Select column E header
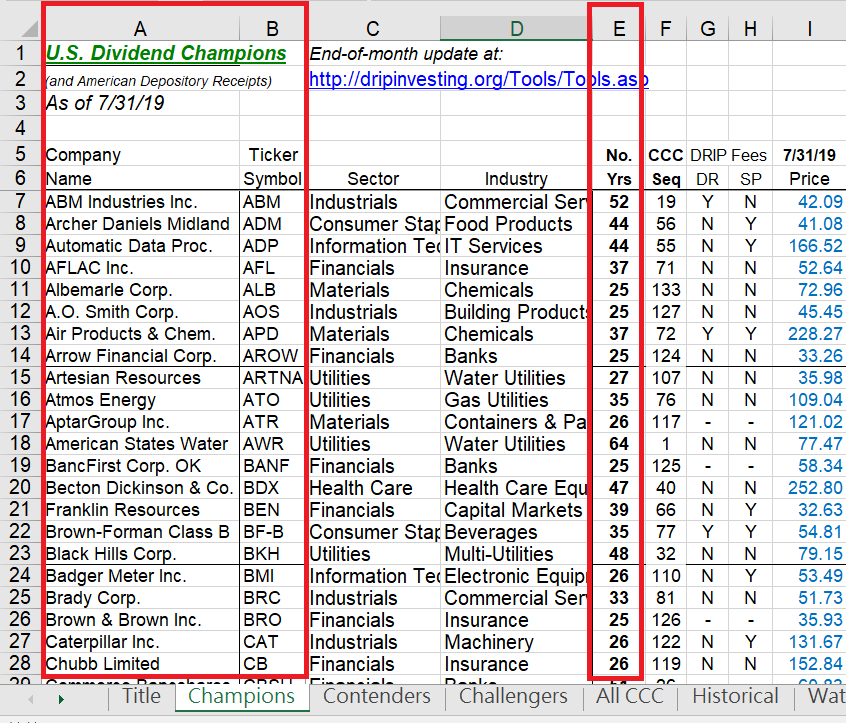846x723 pixels. pos(619,29)
